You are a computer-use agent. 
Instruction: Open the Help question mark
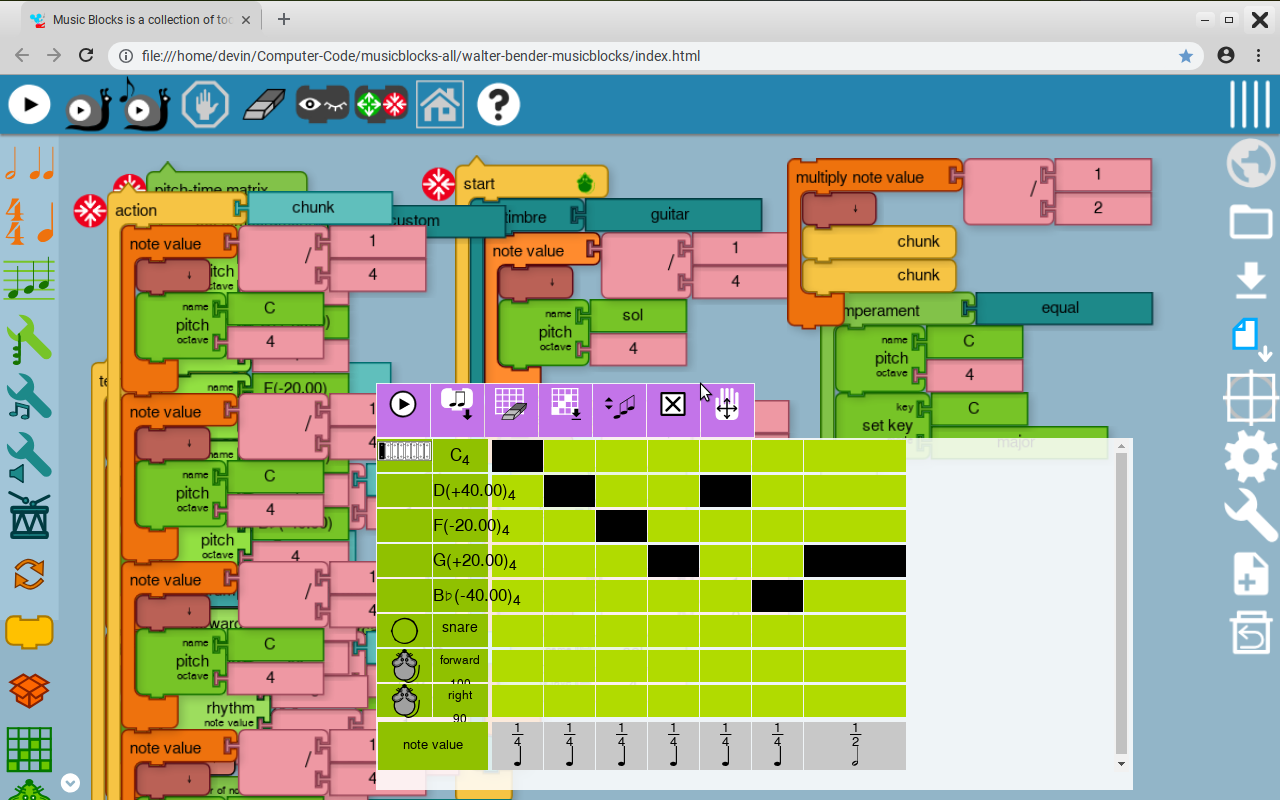pyautogui.click(x=498, y=104)
